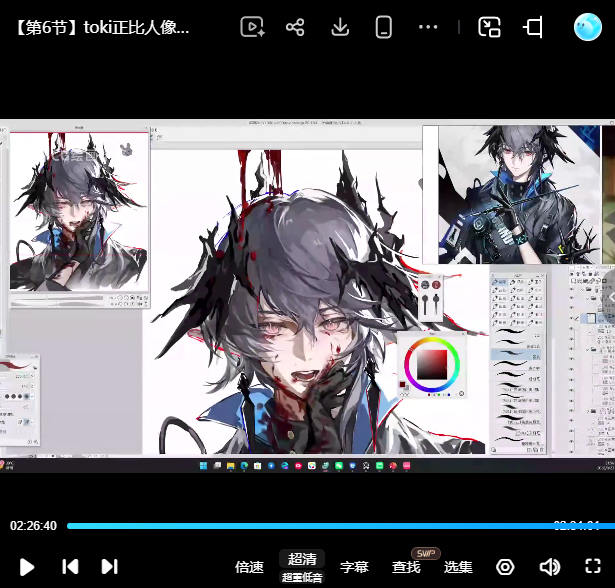Seek on the blue progress bar
This screenshot has height=588, width=615.
click(x=341, y=526)
